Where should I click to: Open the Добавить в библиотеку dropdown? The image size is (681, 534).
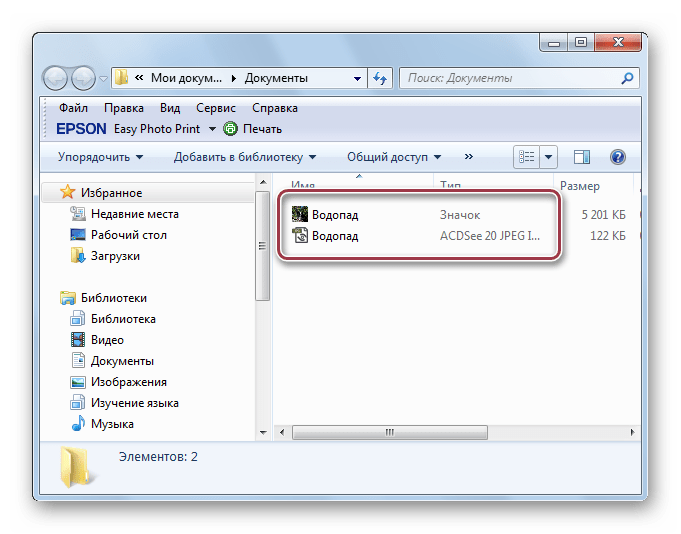click(245, 157)
